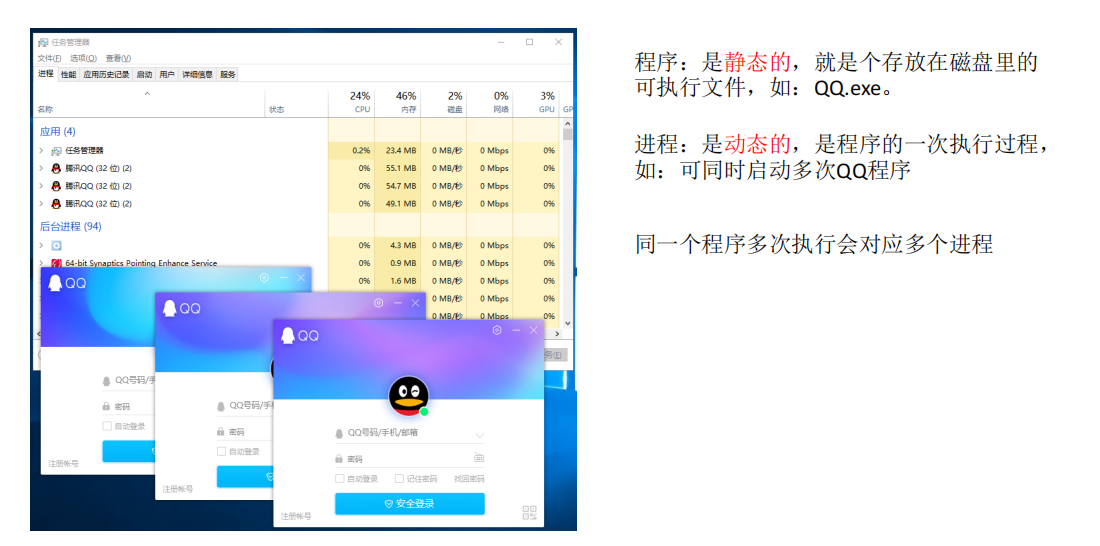This screenshot has width=1100, height=546.
Task: Click penguin logo in rearmost QQ title
Action: (x=55, y=283)
